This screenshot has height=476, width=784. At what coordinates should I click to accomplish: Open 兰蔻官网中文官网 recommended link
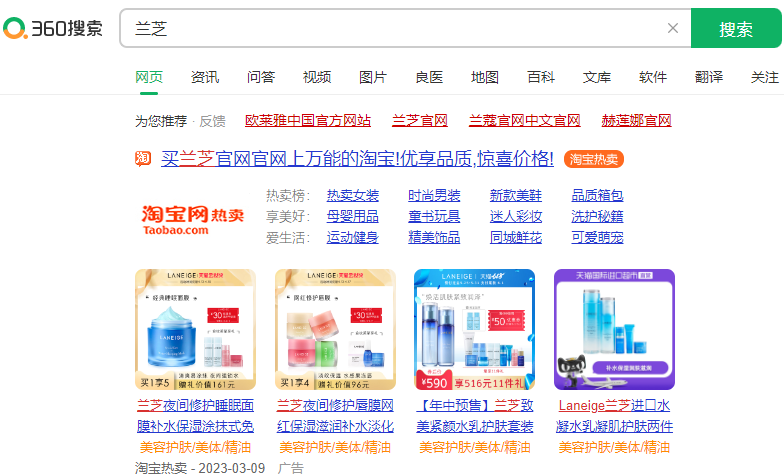coord(524,120)
